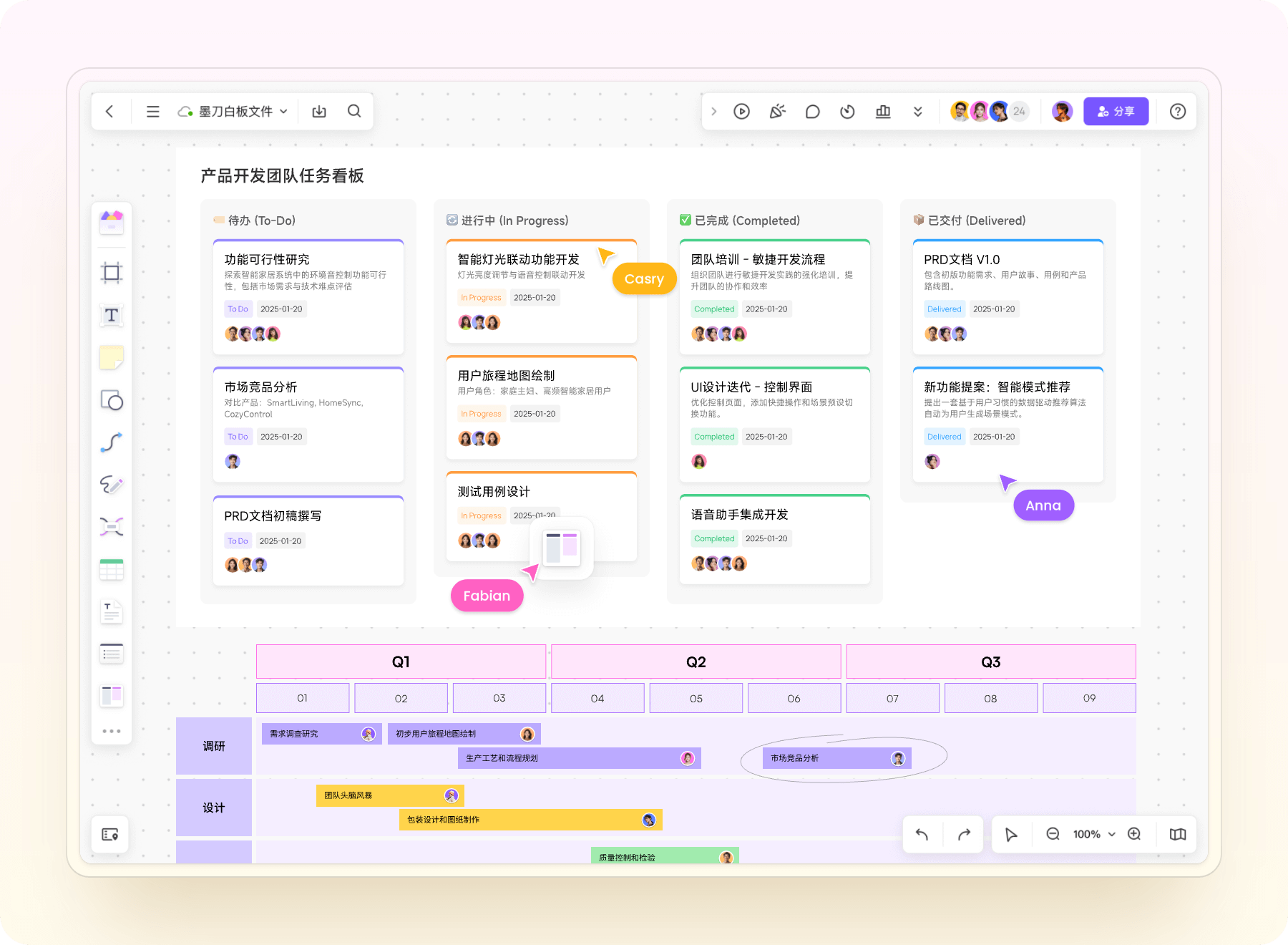Select the Shape tool

pos(112,400)
